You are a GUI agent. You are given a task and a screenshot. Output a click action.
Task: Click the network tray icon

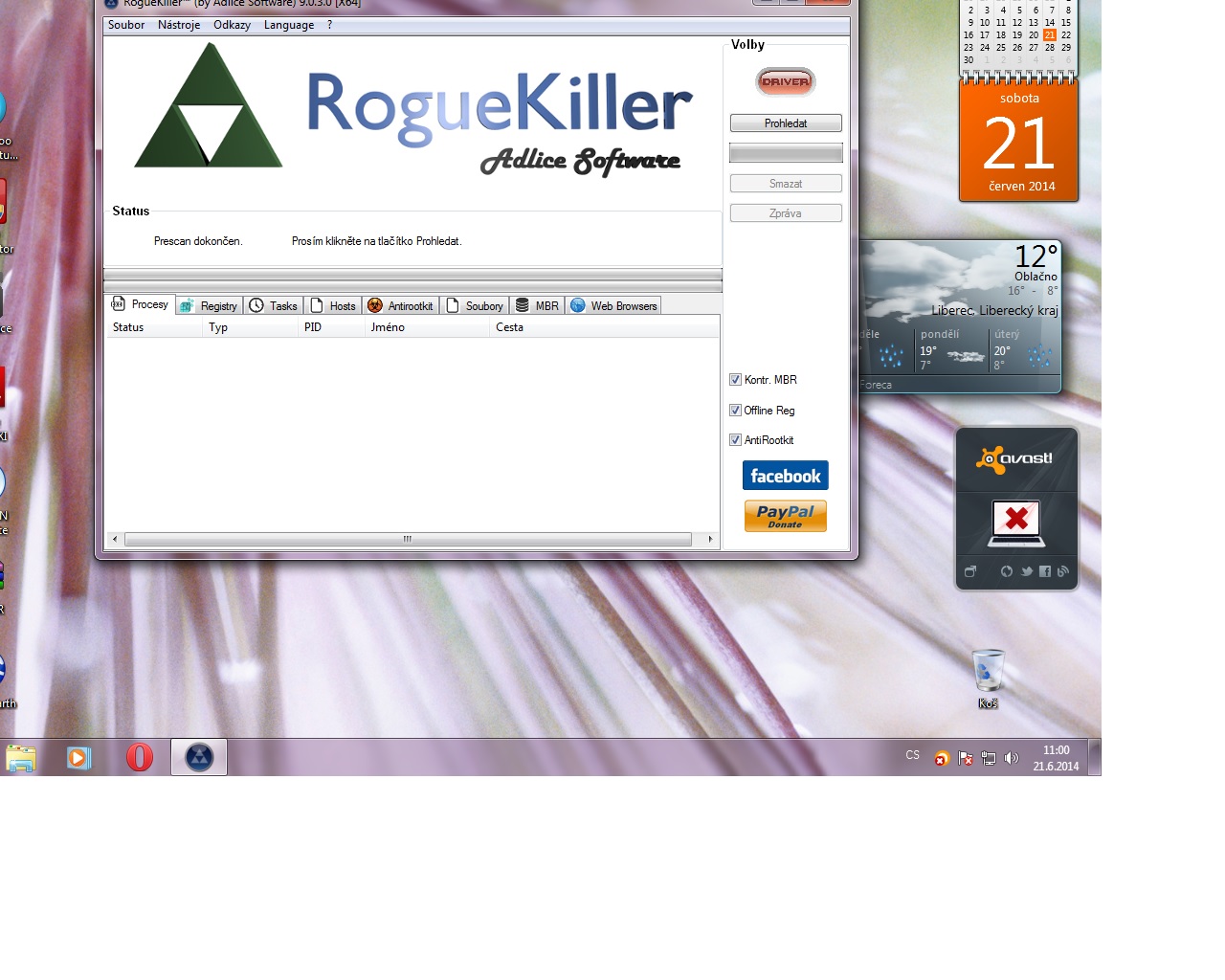coord(989,759)
